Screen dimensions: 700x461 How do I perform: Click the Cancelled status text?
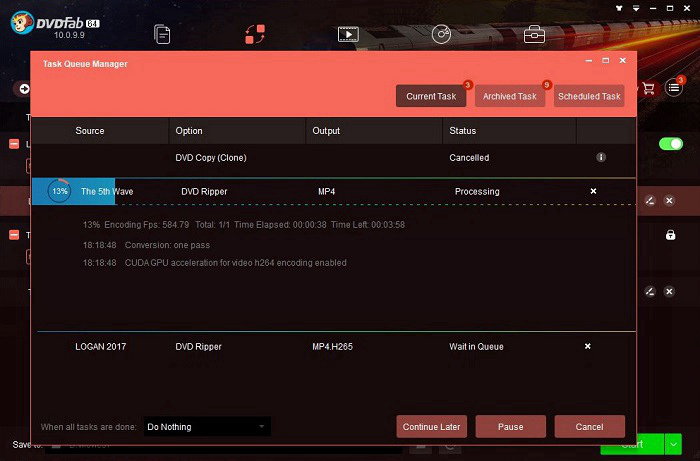pos(469,158)
